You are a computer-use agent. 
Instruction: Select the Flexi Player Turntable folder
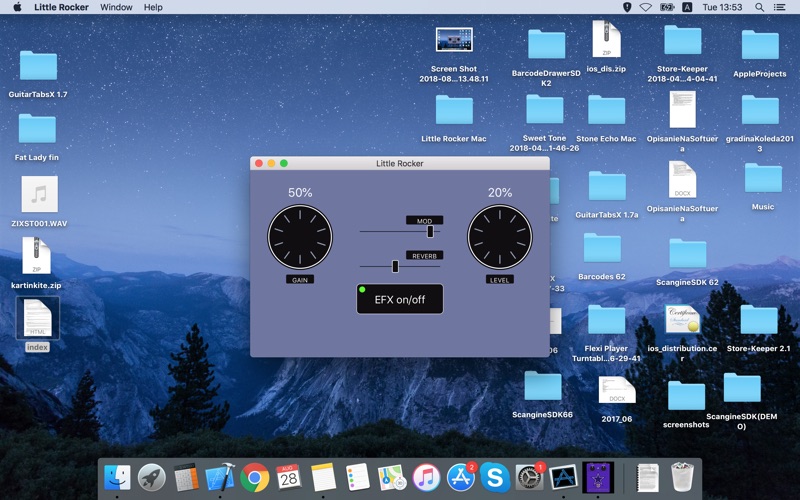click(607, 319)
